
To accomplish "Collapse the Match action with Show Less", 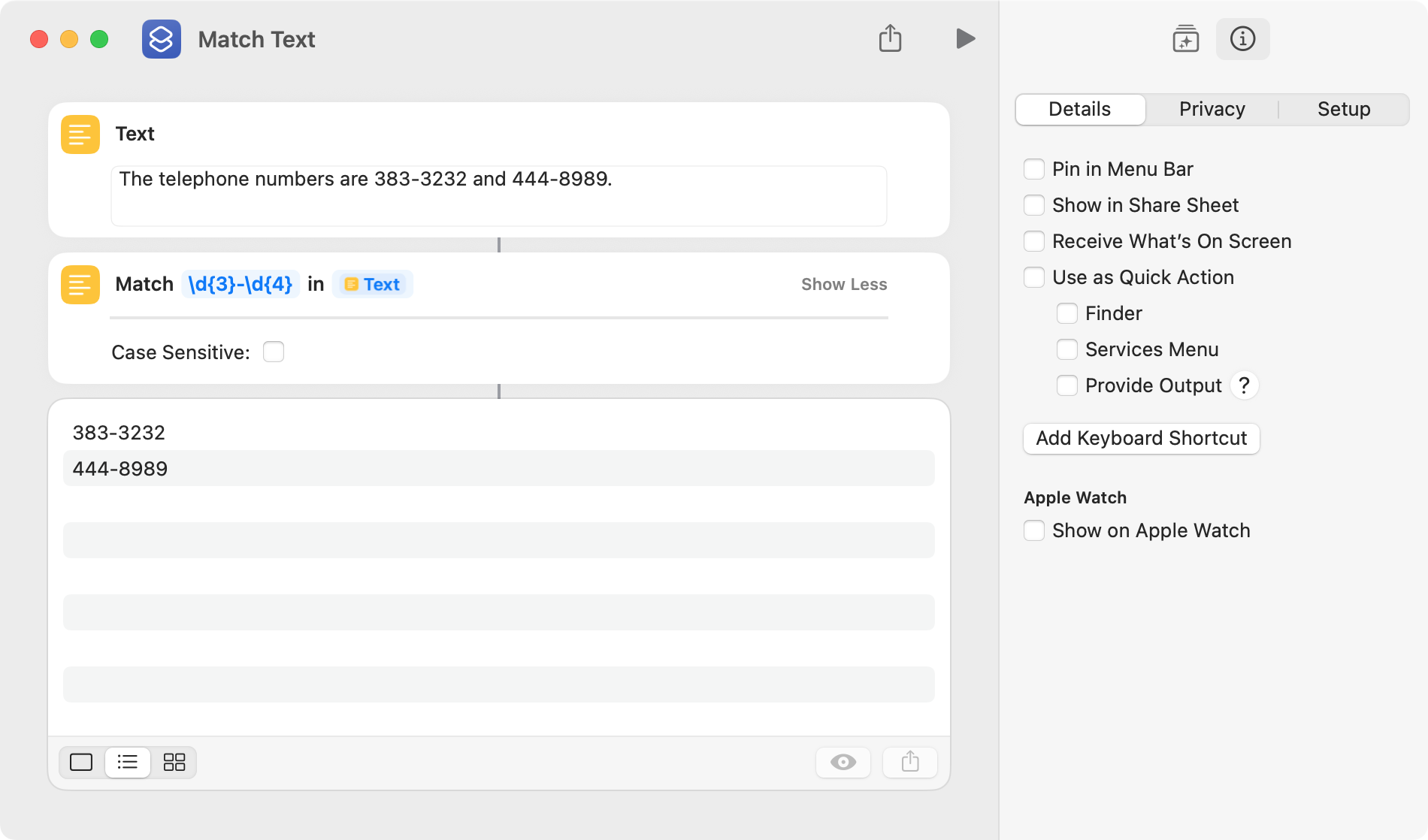I will point(844,284).
